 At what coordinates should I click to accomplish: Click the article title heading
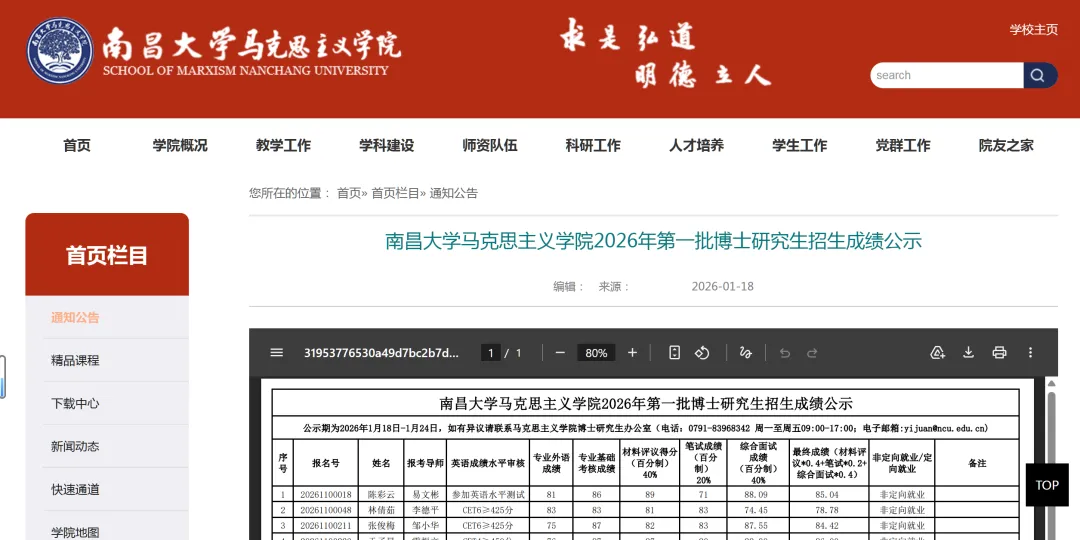point(653,241)
